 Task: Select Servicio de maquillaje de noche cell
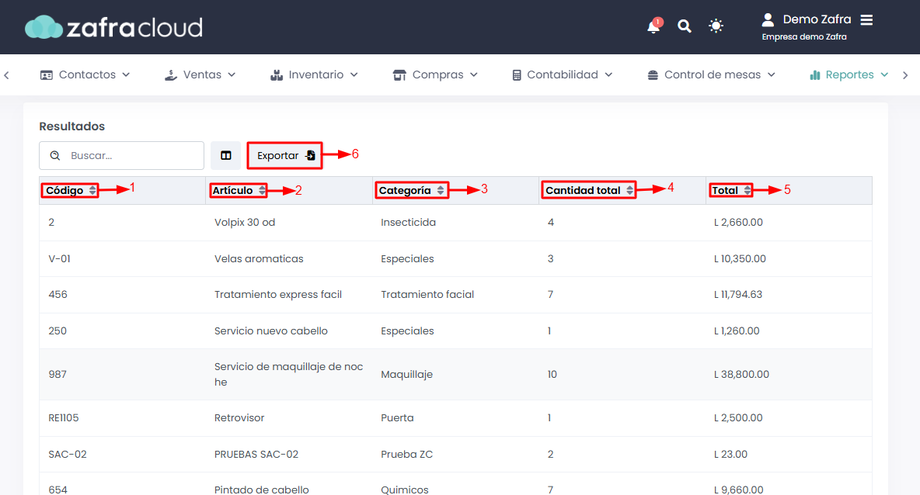pyautogui.click(x=289, y=374)
